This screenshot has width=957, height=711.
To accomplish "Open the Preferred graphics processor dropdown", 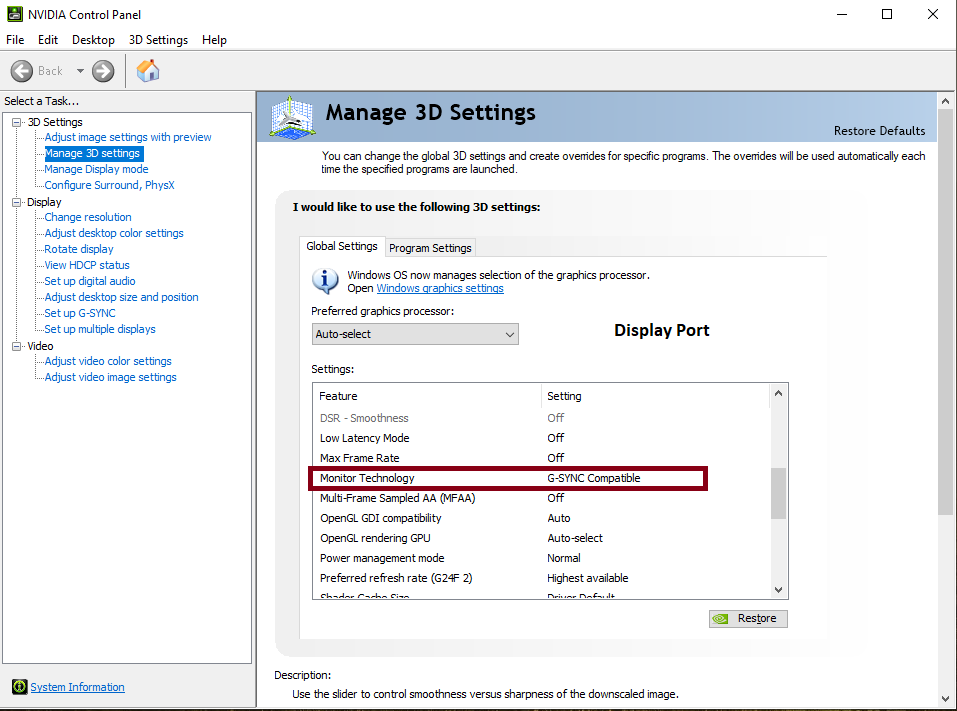I will 414,334.
